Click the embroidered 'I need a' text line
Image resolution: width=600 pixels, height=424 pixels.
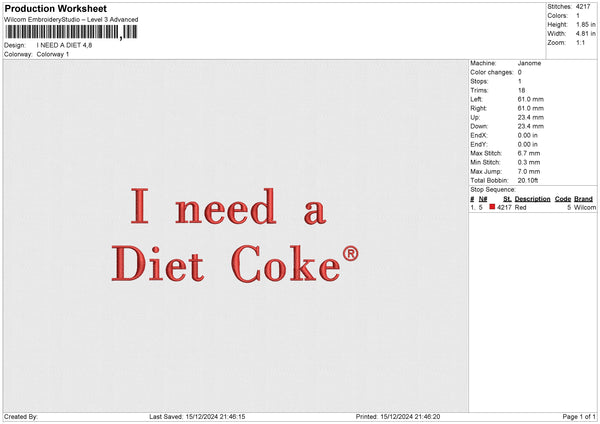coord(228,206)
